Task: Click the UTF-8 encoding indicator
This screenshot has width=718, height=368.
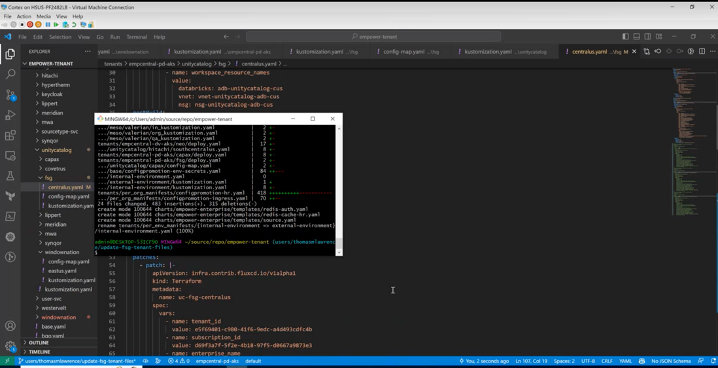Action: 588,361
